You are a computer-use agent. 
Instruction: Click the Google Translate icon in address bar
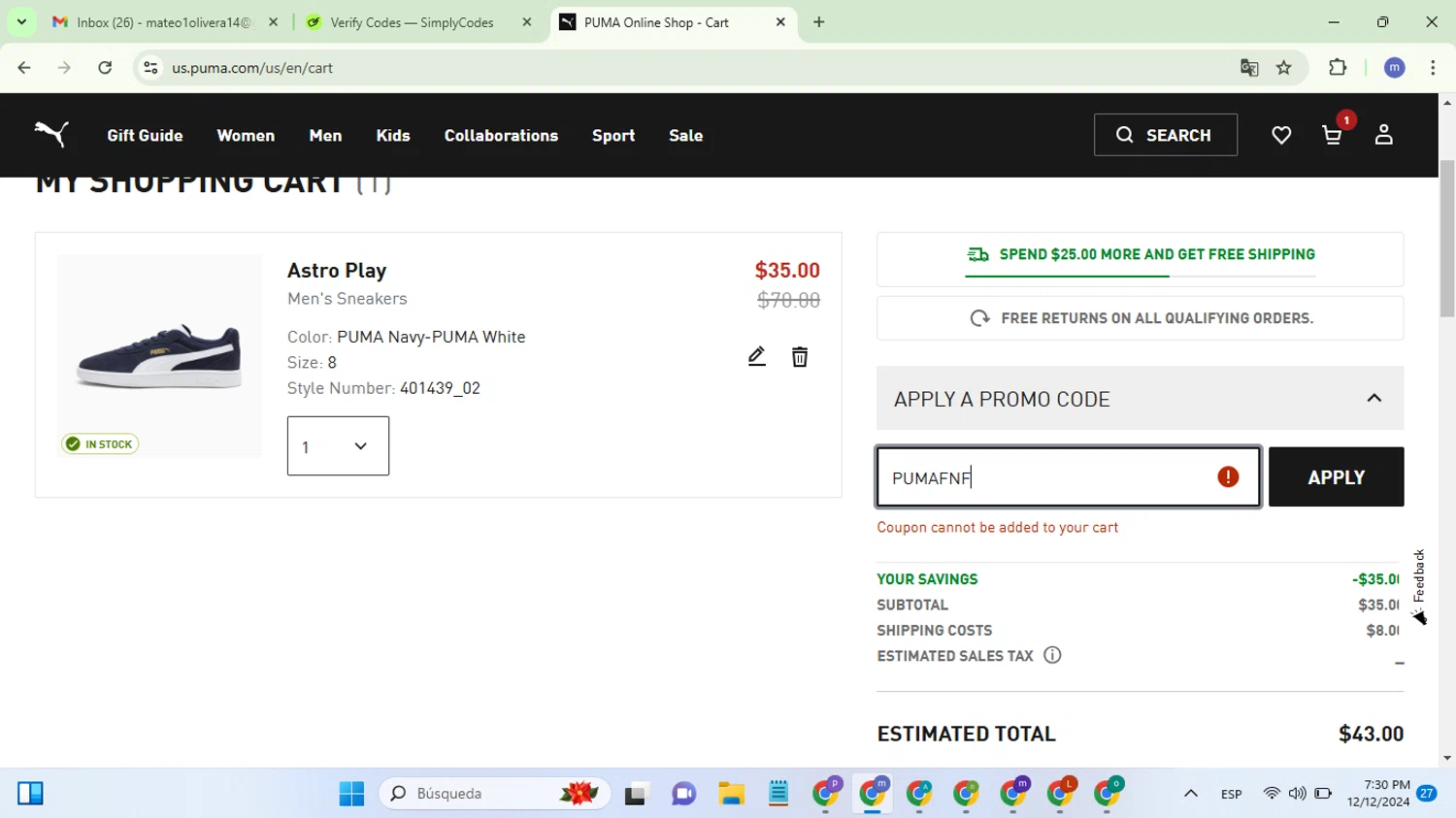[x=1249, y=68]
